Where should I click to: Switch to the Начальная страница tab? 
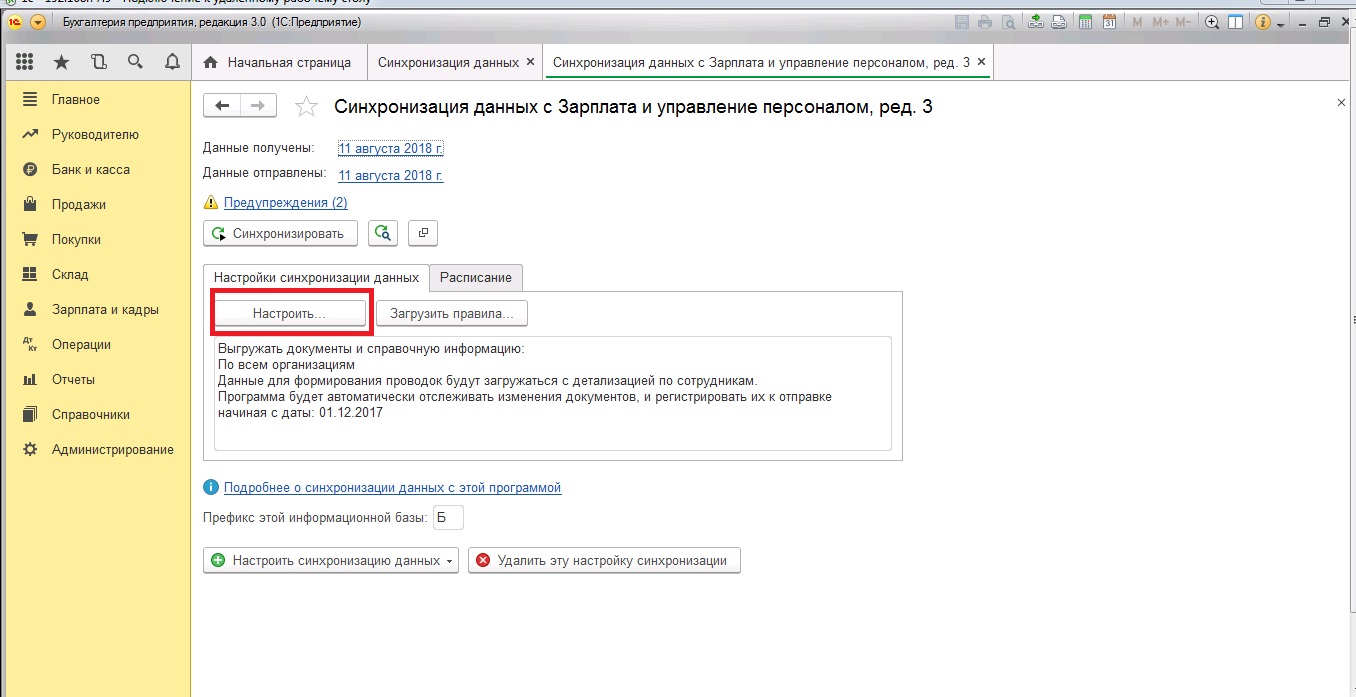click(x=278, y=62)
